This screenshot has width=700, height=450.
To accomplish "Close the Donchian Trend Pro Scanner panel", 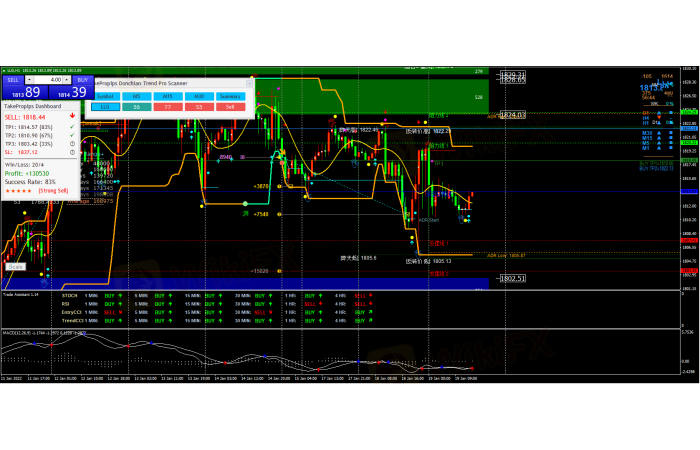I will click(249, 83).
